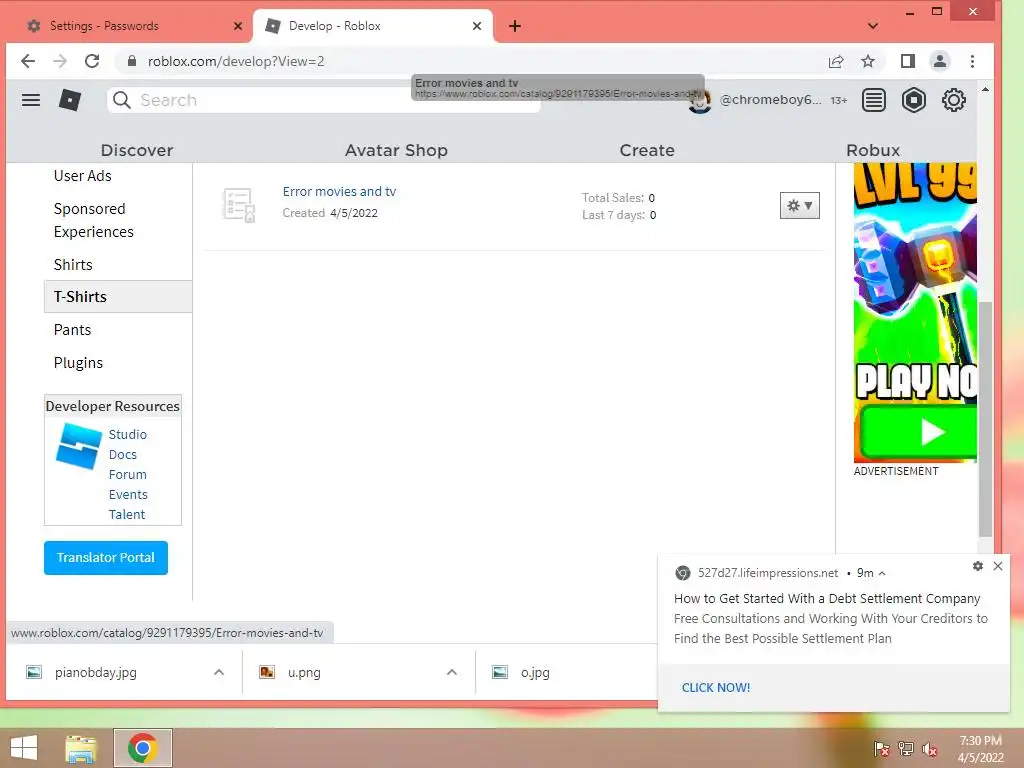
Task: Open the Action Center flag tray icon
Action: tap(882, 749)
